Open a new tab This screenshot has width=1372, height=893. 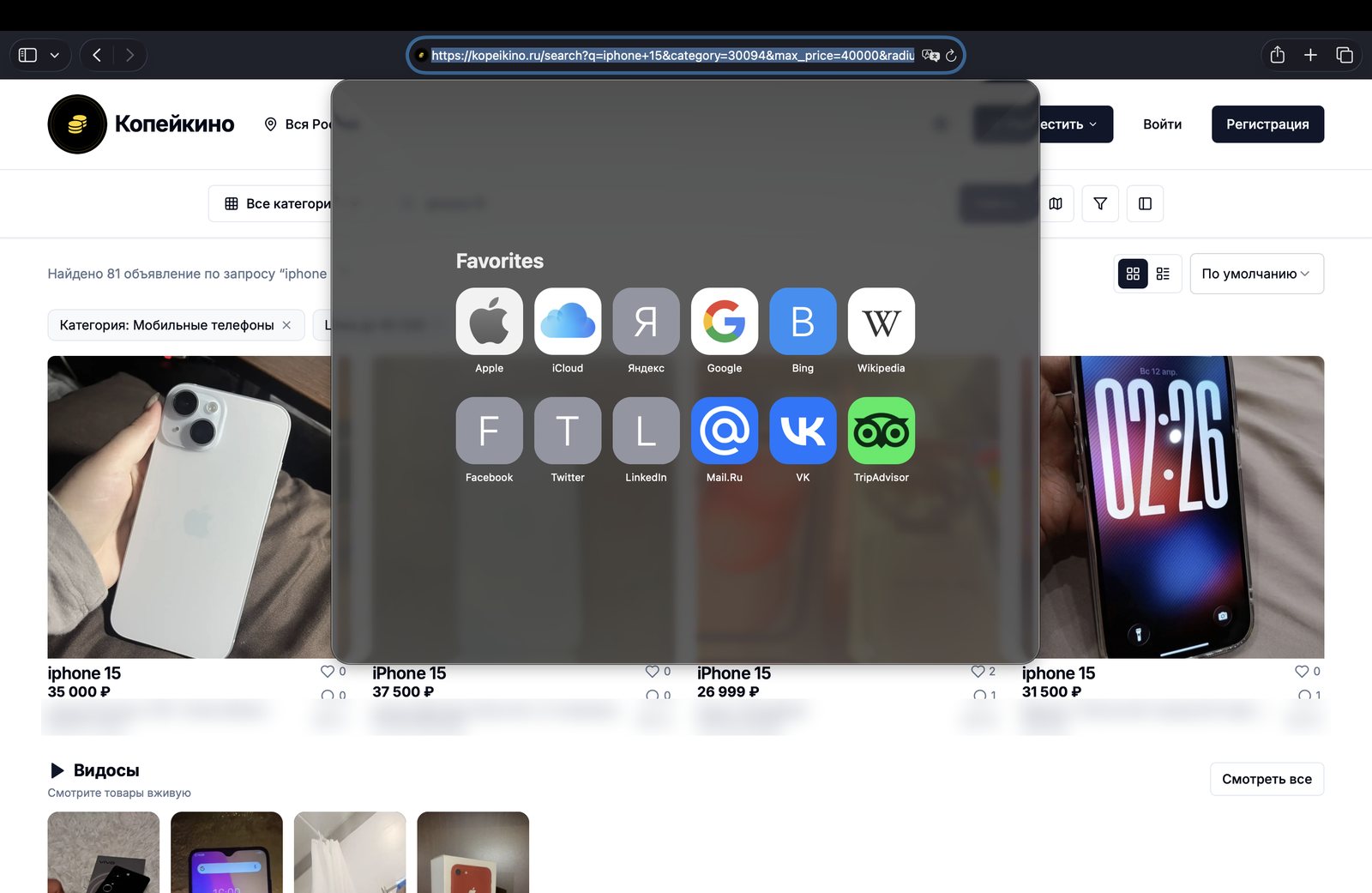click(x=1310, y=55)
